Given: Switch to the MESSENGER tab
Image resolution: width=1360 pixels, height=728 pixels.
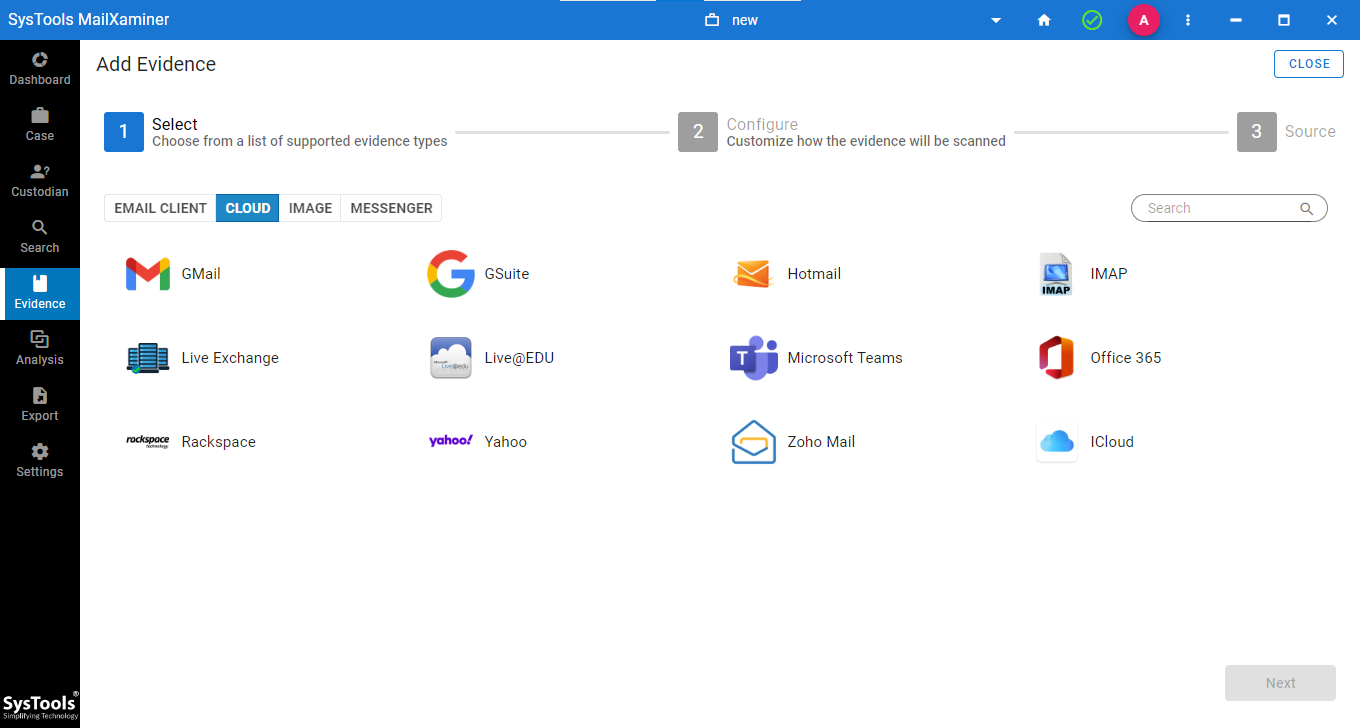Looking at the screenshot, I should pyautogui.click(x=391, y=208).
